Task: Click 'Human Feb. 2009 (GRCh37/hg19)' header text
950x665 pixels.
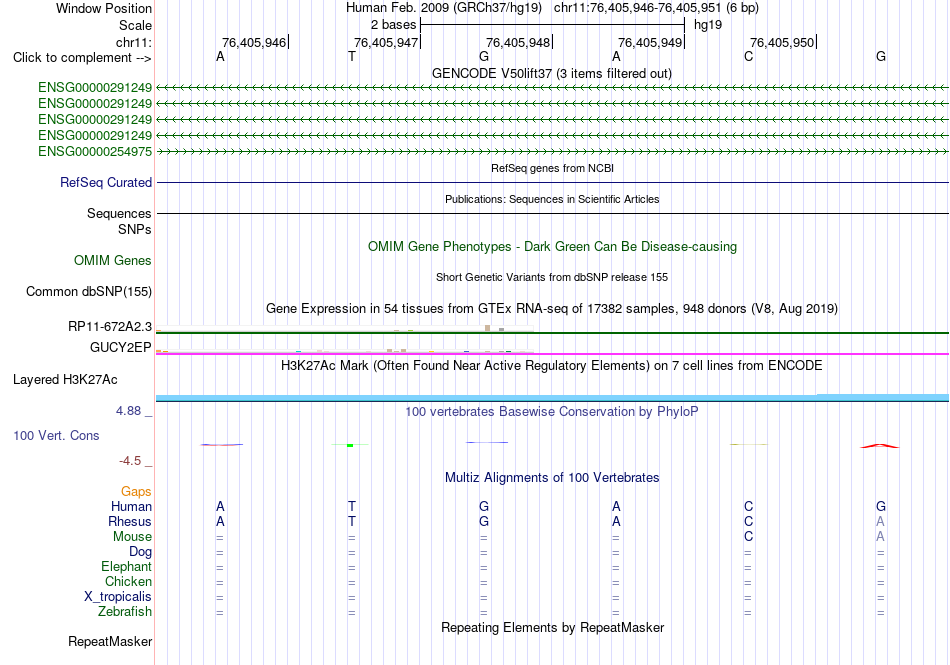Action: coord(443,8)
